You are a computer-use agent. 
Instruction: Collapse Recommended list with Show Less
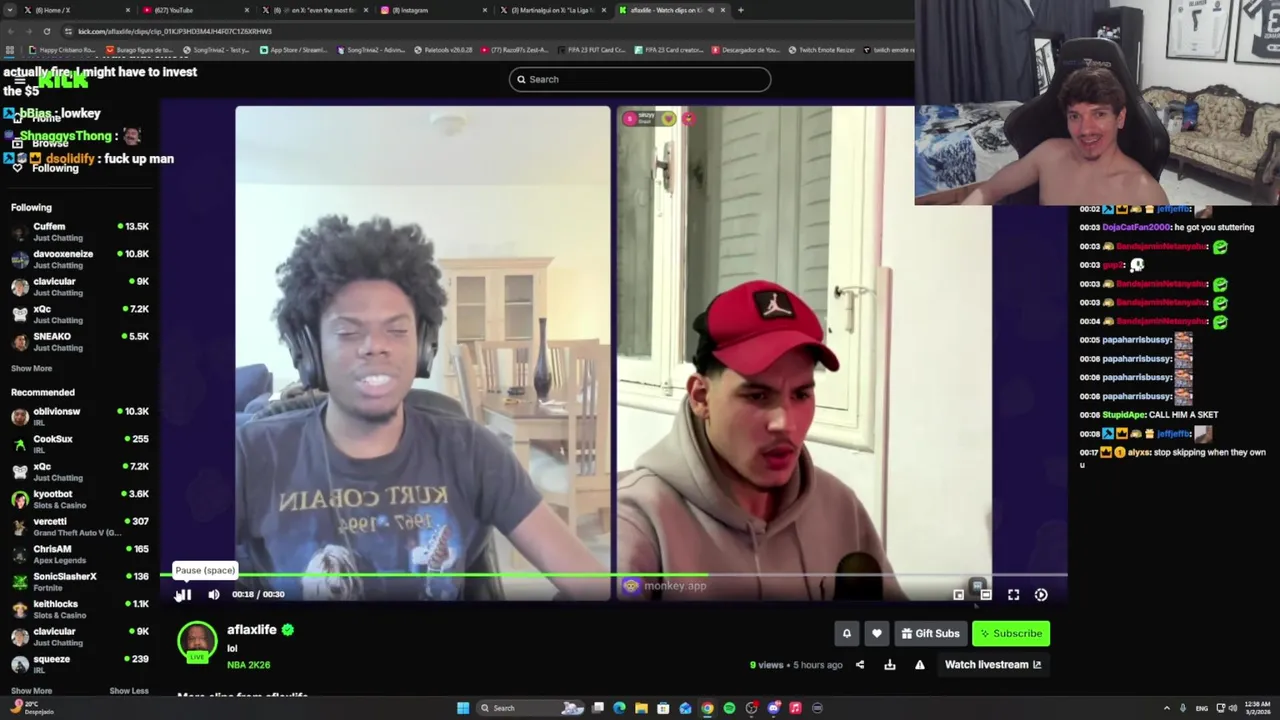tap(129, 691)
